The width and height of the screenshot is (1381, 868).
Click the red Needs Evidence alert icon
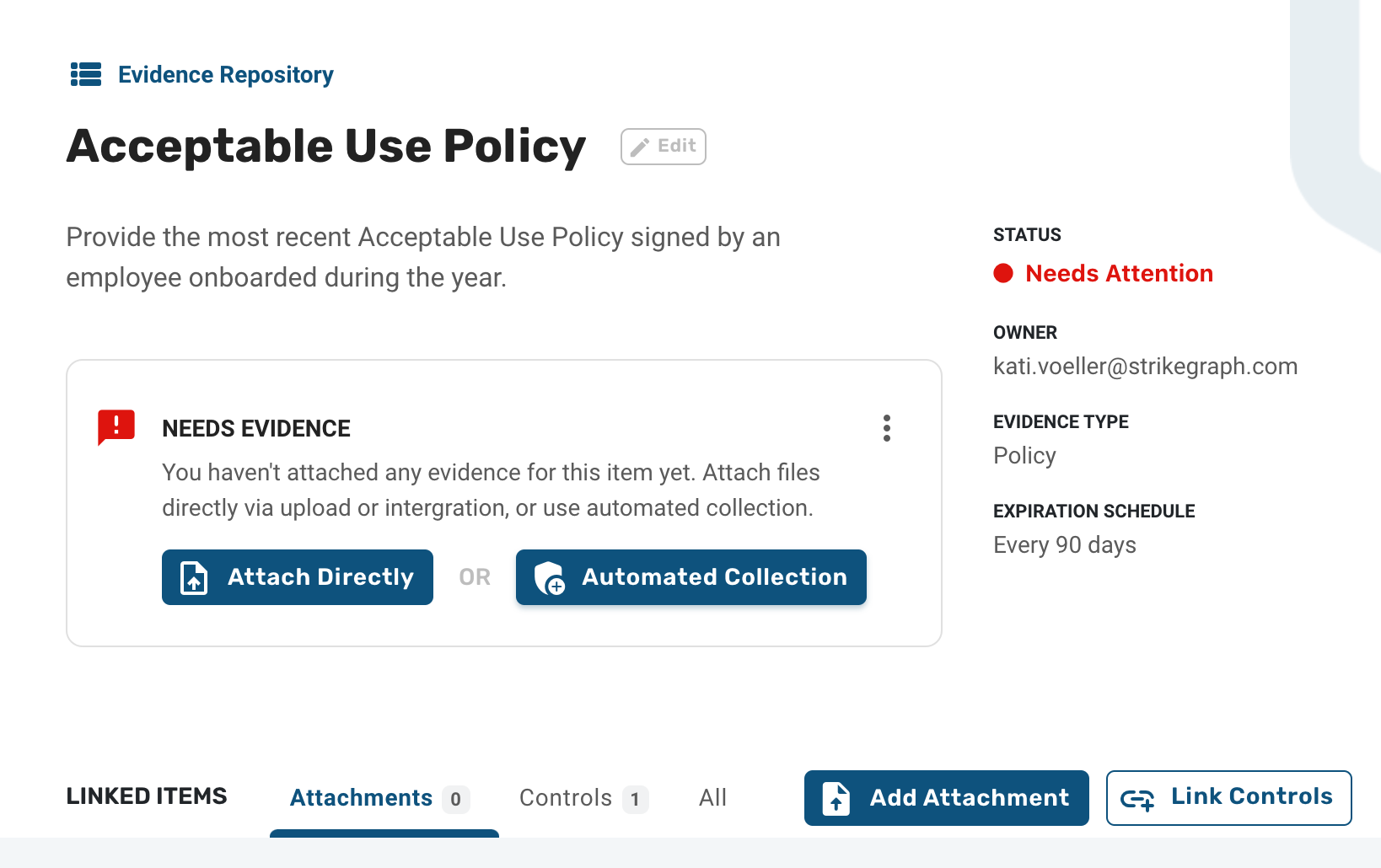(x=116, y=427)
